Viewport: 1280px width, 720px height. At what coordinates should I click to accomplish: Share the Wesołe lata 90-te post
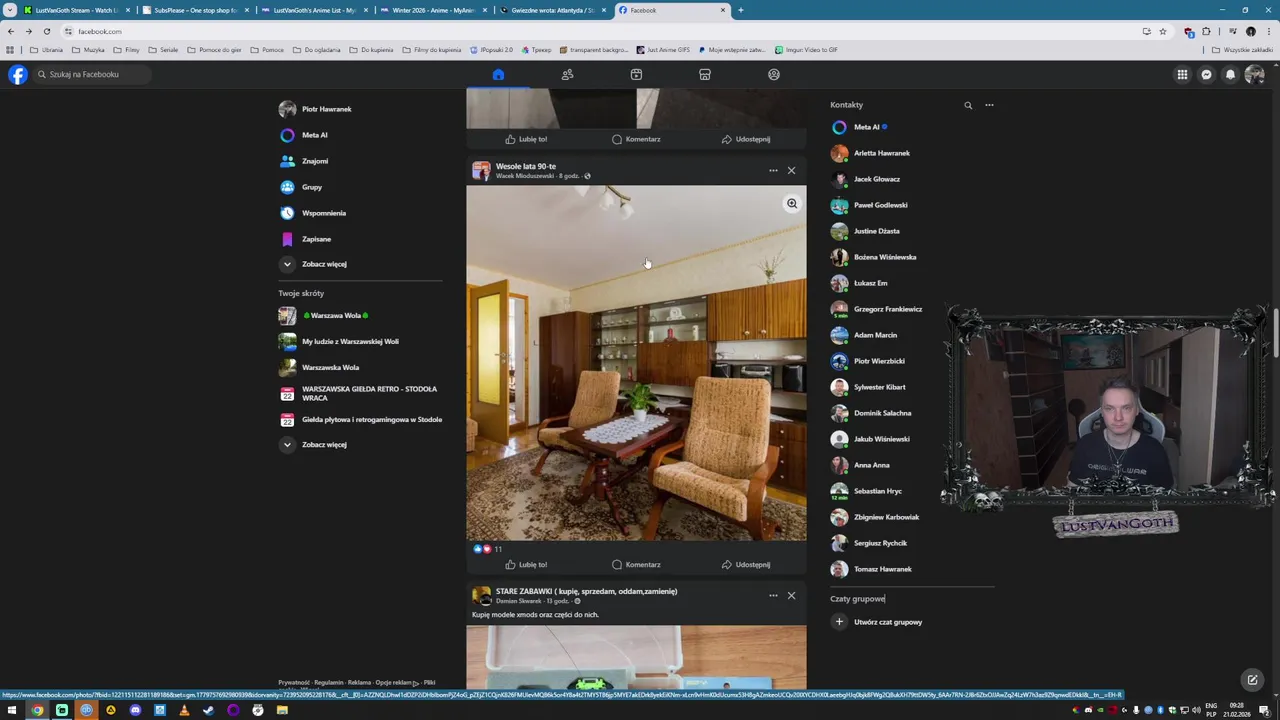point(746,565)
